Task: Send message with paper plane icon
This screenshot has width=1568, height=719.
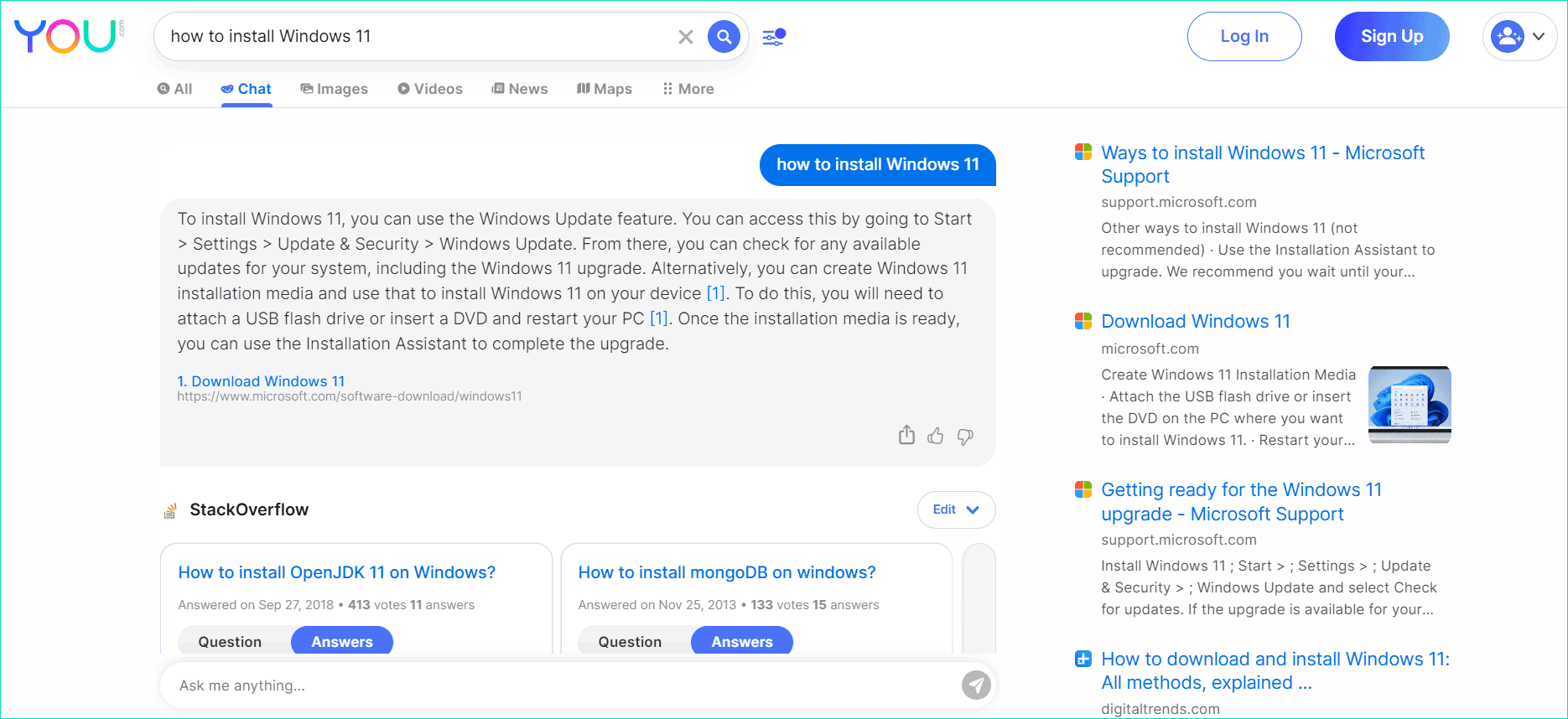Action: (x=976, y=685)
